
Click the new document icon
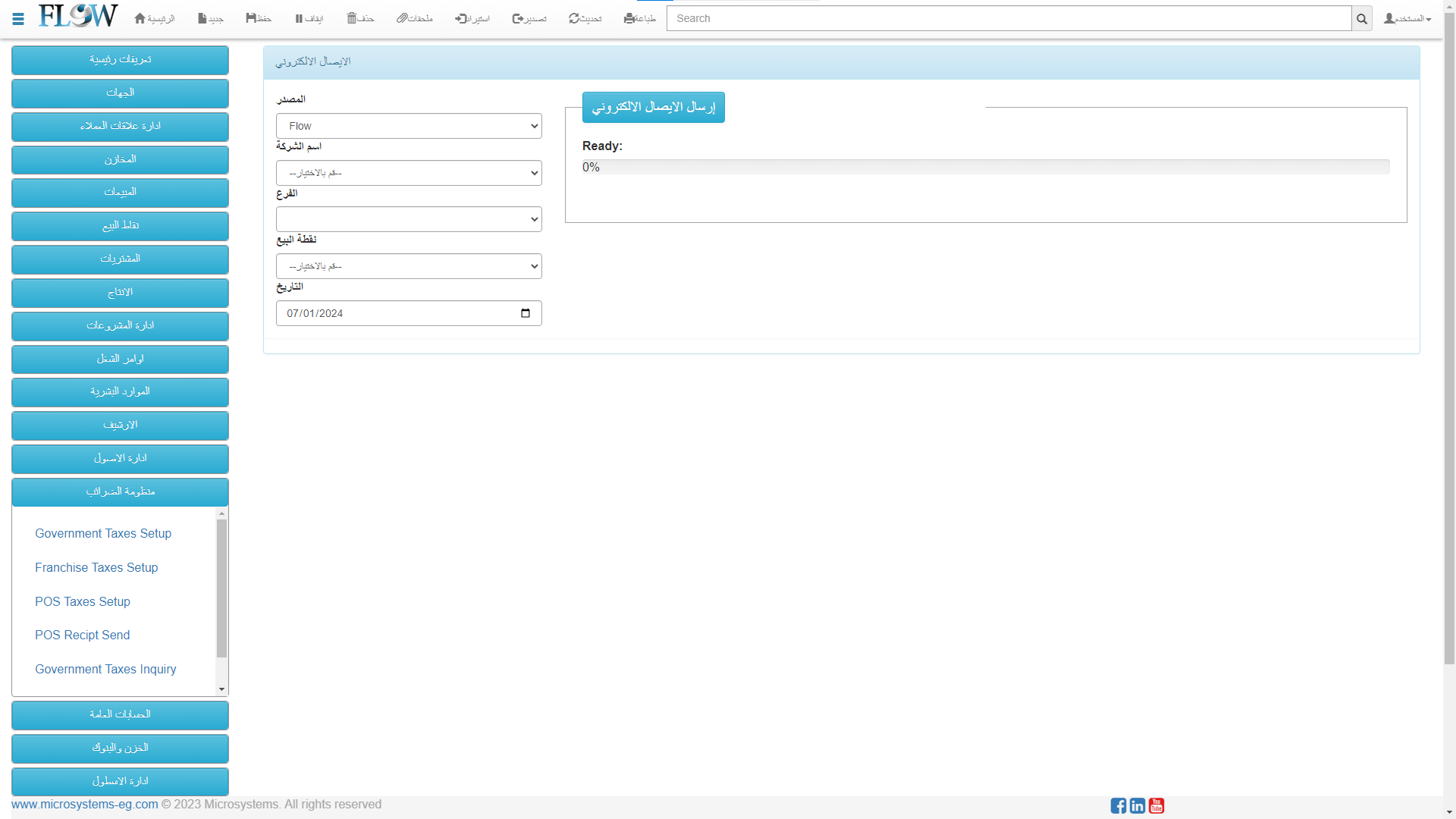click(202, 18)
